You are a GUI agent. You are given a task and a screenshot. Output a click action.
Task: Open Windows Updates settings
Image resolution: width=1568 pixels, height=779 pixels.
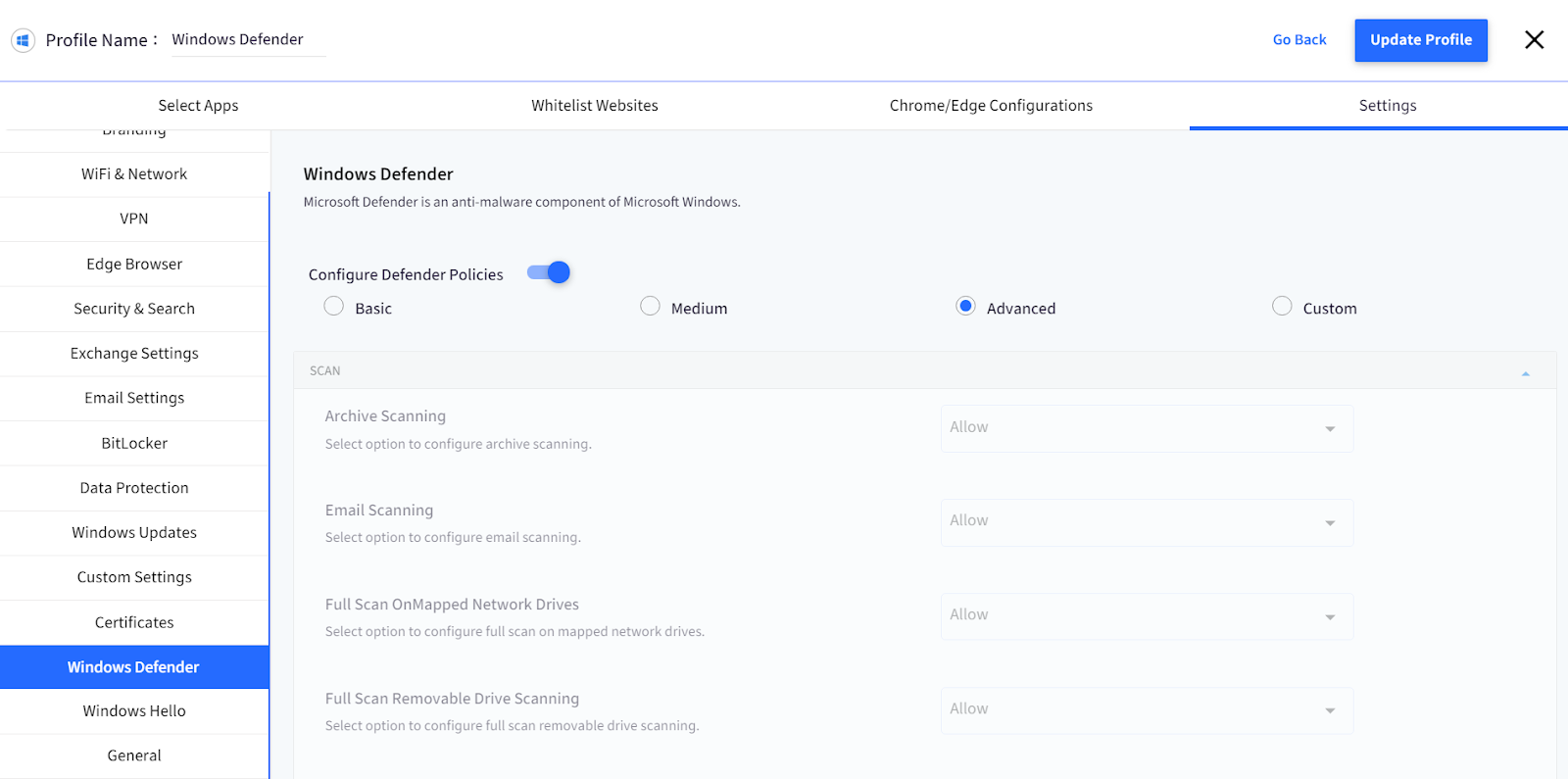pyautogui.click(x=134, y=533)
